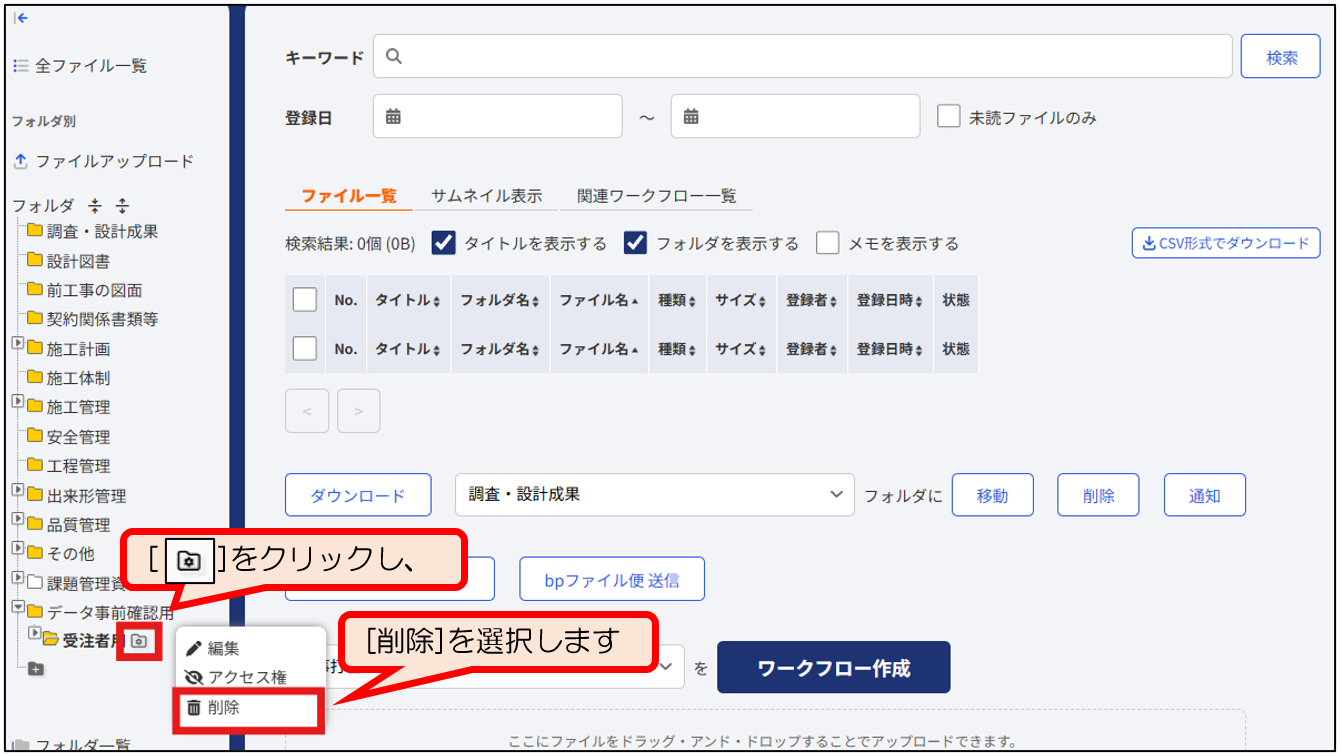Click the 検索 button
The width and height of the screenshot is (1342, 756).
[1281, 56]
